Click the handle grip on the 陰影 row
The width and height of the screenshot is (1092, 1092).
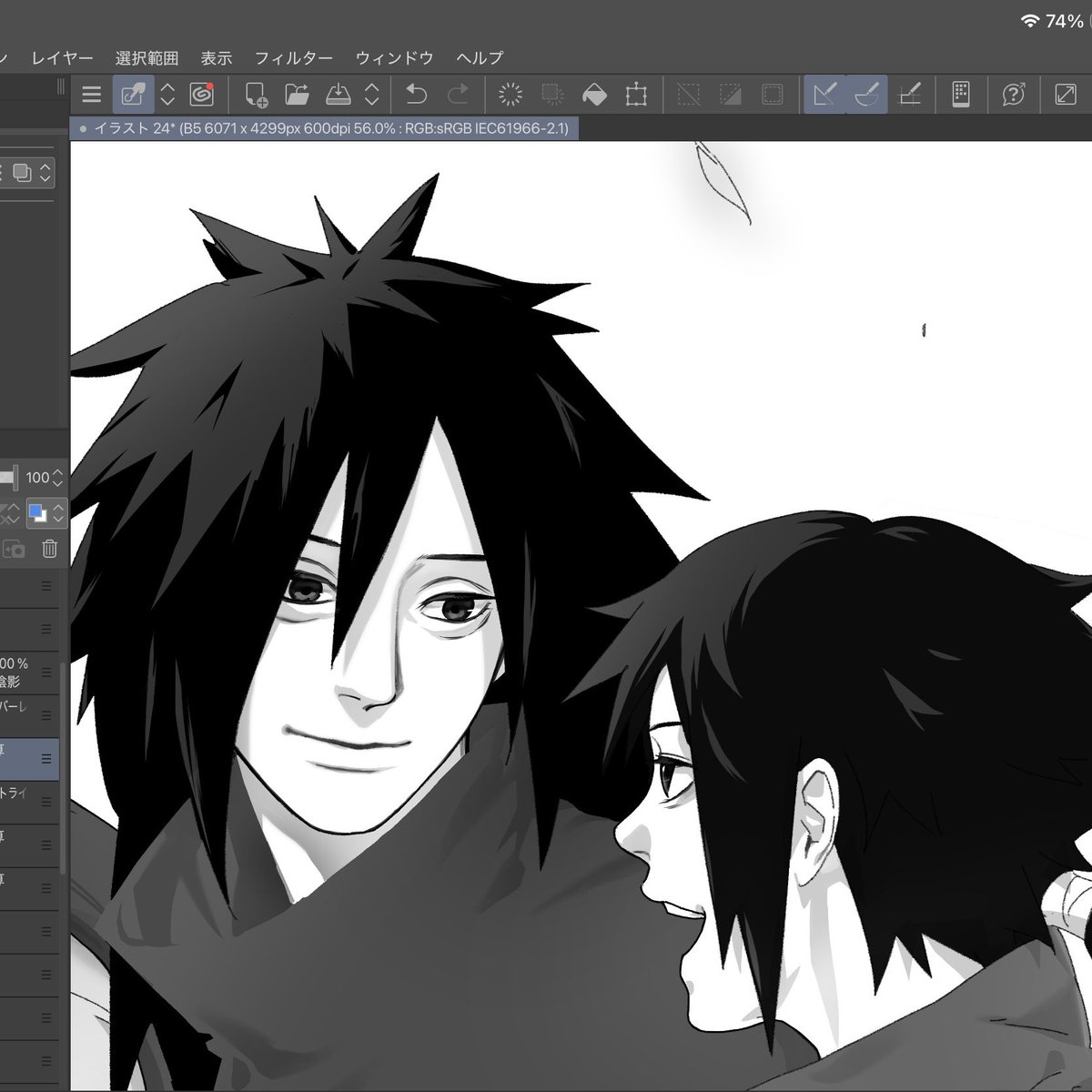tap(46, 674)
